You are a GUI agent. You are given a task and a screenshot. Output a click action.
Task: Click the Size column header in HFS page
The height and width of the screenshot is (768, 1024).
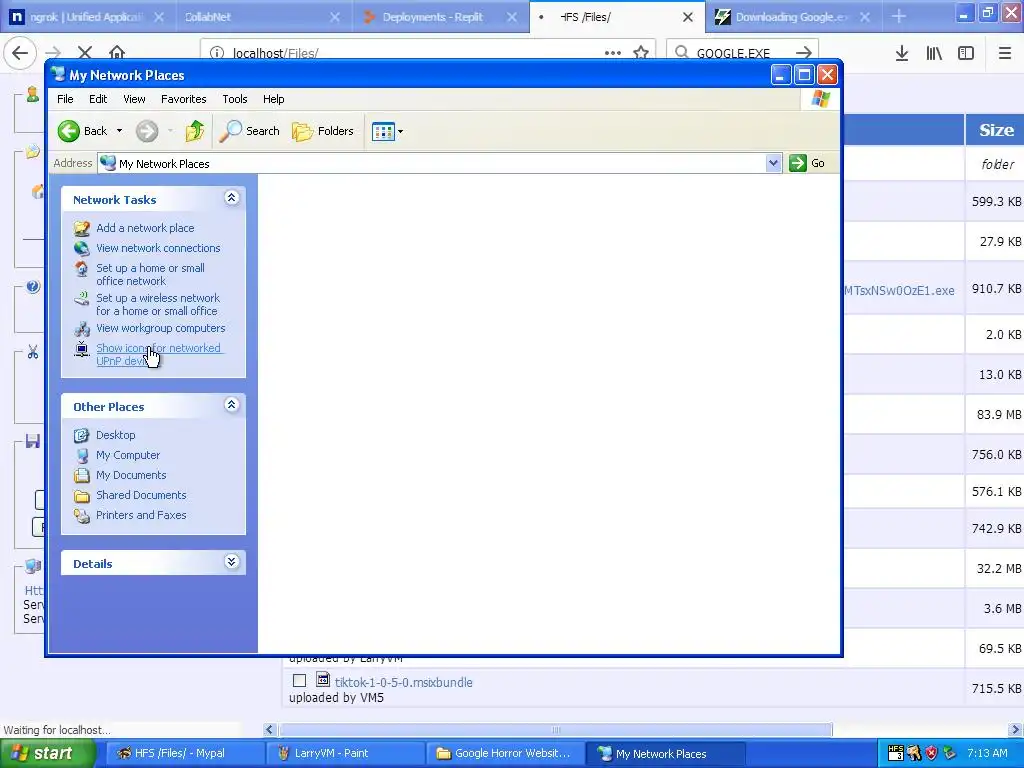[996, 130]
